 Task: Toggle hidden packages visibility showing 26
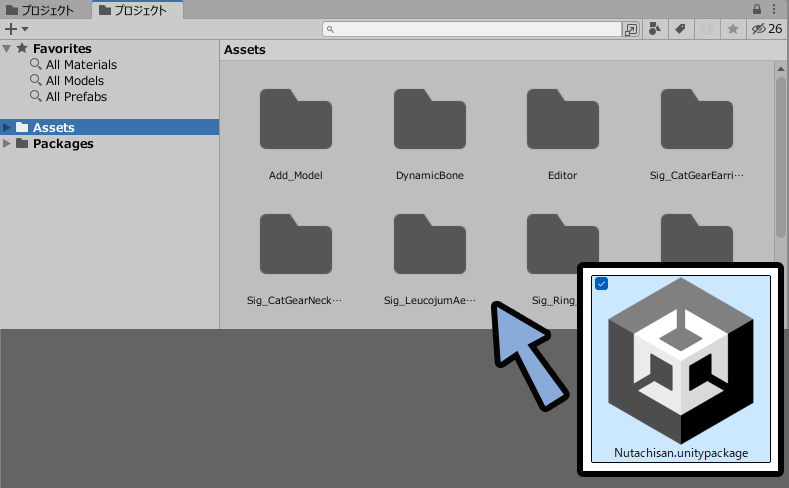(x=767, y=29)
